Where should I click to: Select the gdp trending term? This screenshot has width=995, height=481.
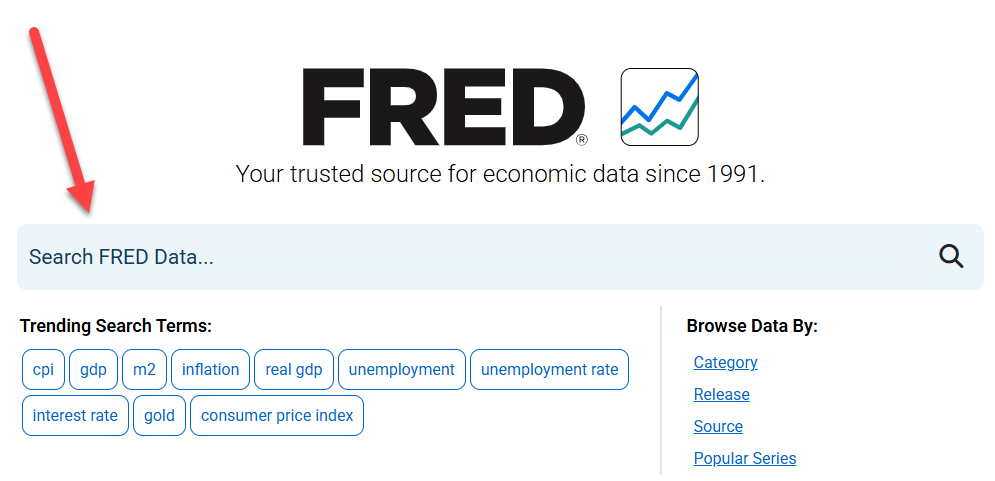click(93, 369)
